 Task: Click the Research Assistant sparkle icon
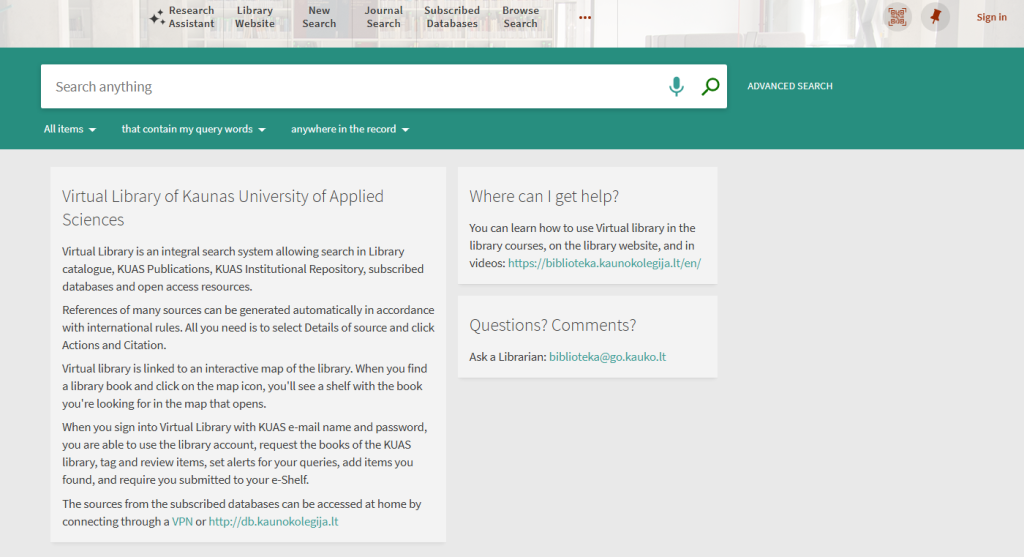(157, 17)
